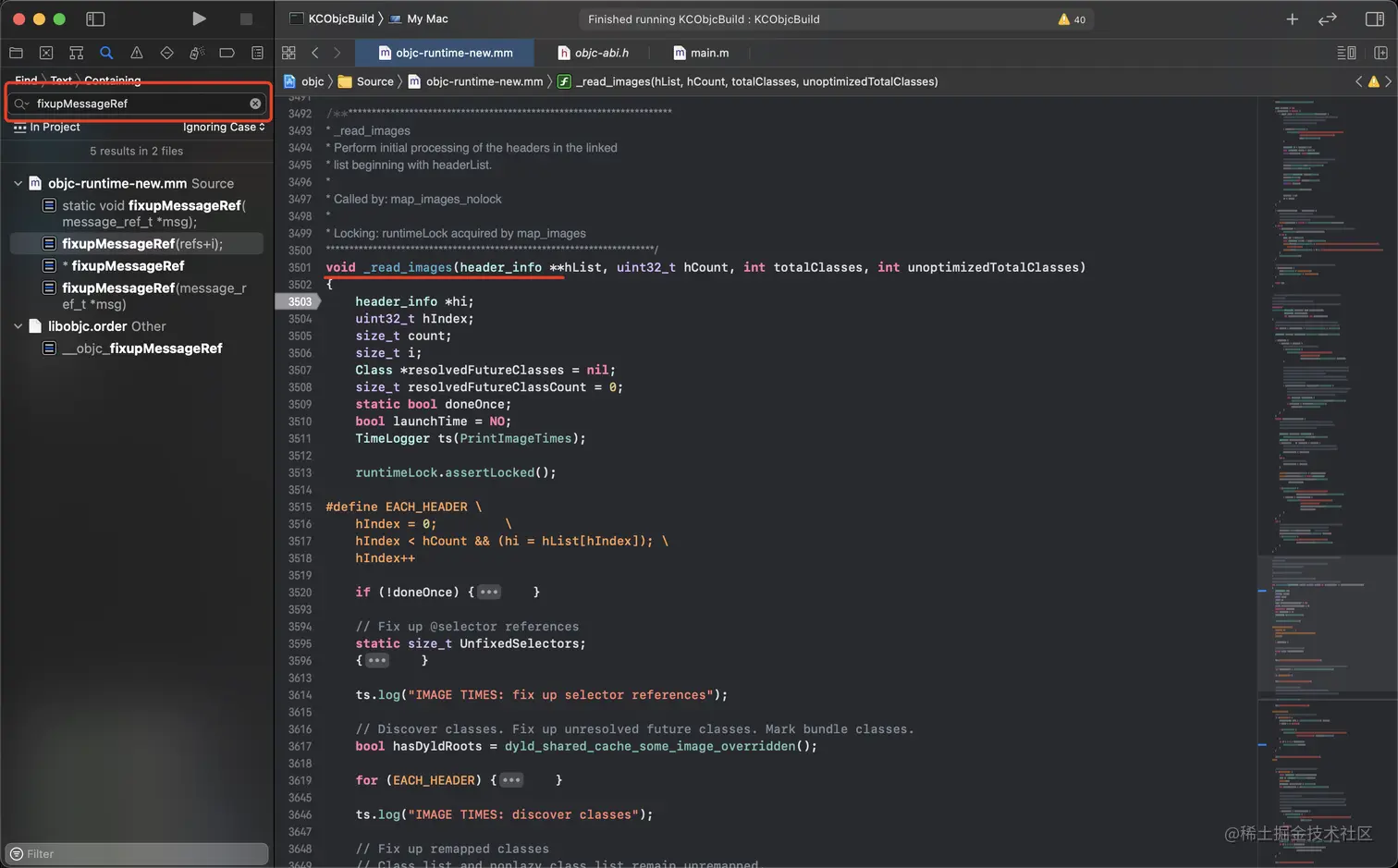Show the 40 warnings indicator

coord(1072,19)
